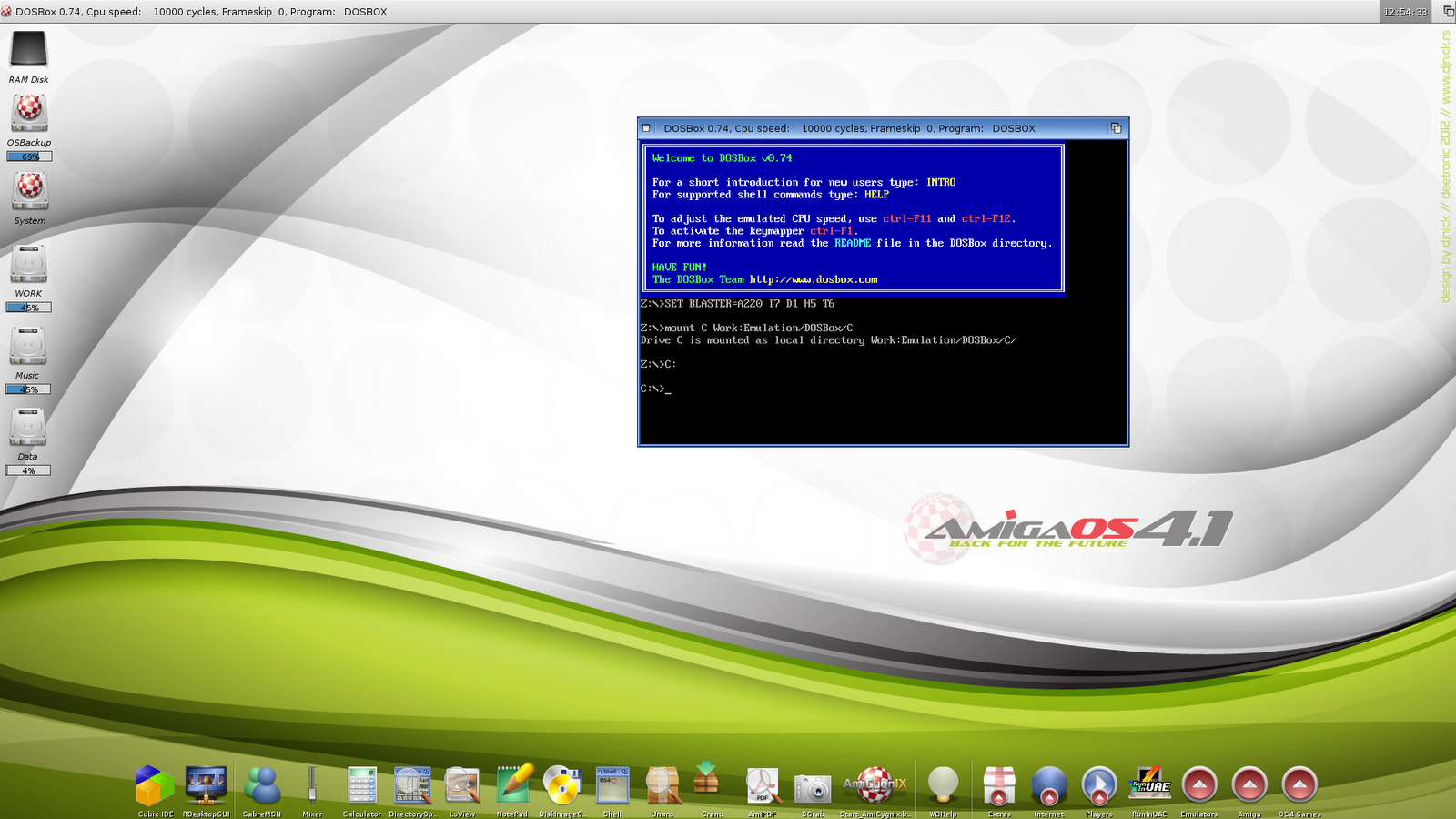Expand the Emulators subdock
The height and width of the screenshot is (819, 1456).
click(x=1199, y=784)
